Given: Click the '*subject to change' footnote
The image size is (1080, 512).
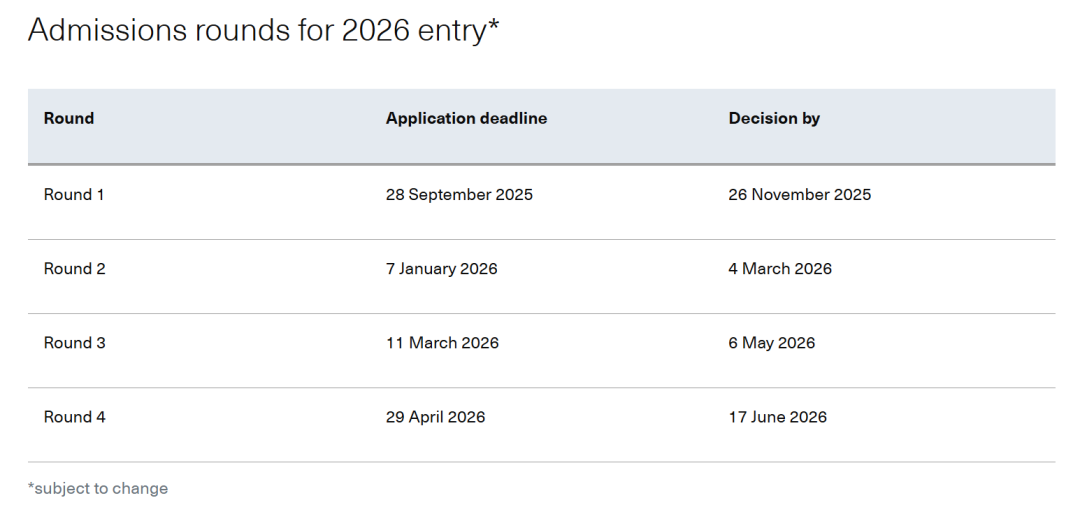Looking at the screenshot, I should [x=98, y=489].
